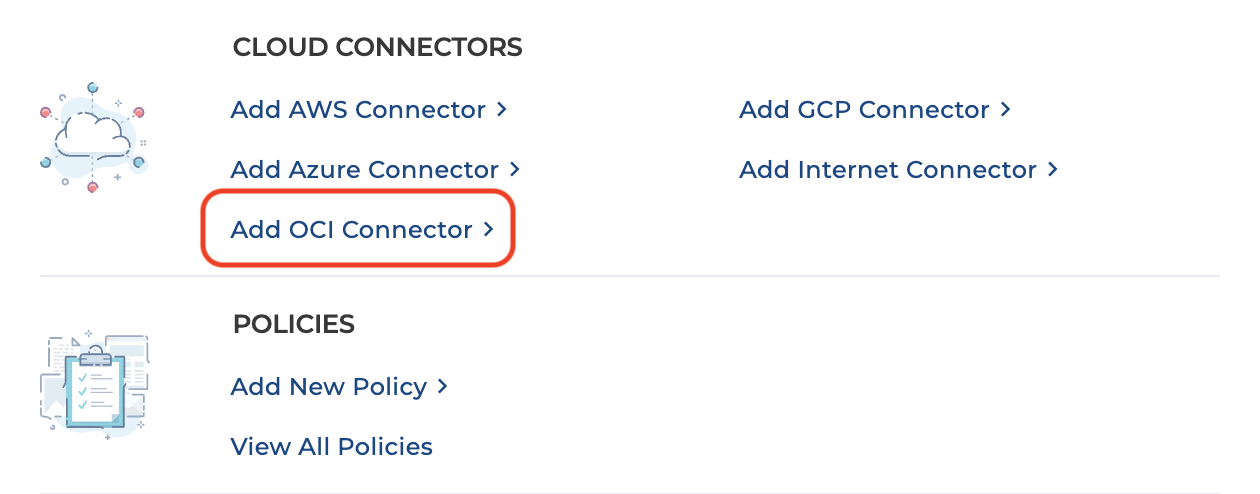Click the checklist marks on the clipboard
Screen dimensions: 1260x494
pyautogui.click(x=83, y=391)
